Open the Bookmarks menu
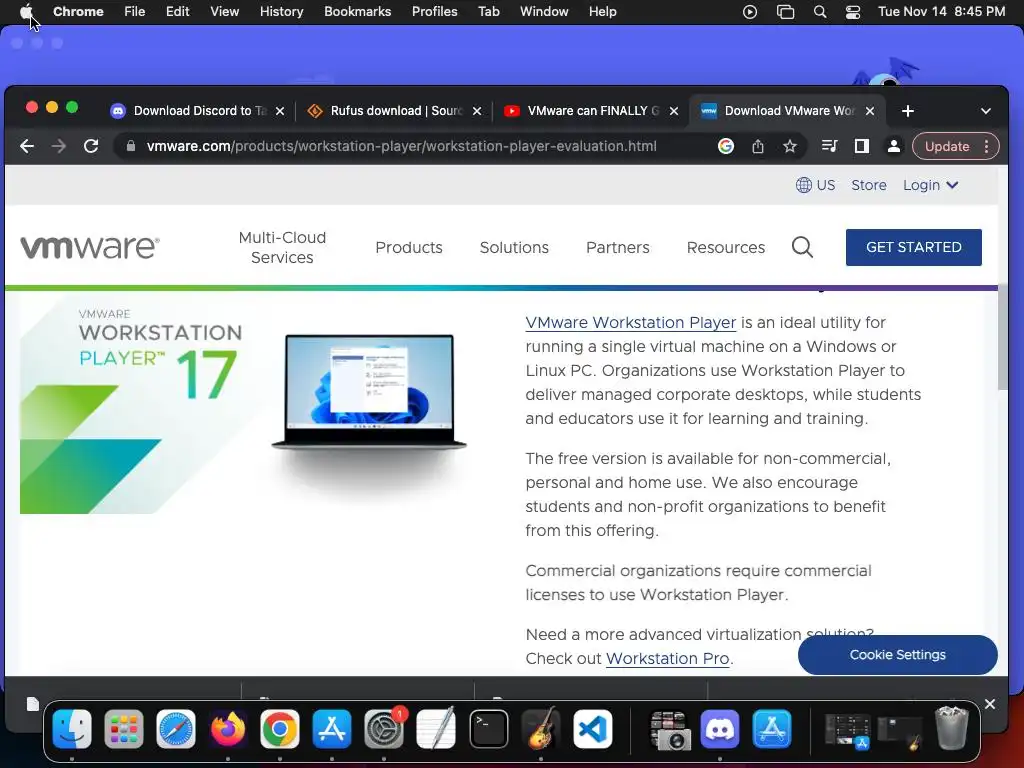Viewport: 1024px width, 768px height. (x=357, y=12)
